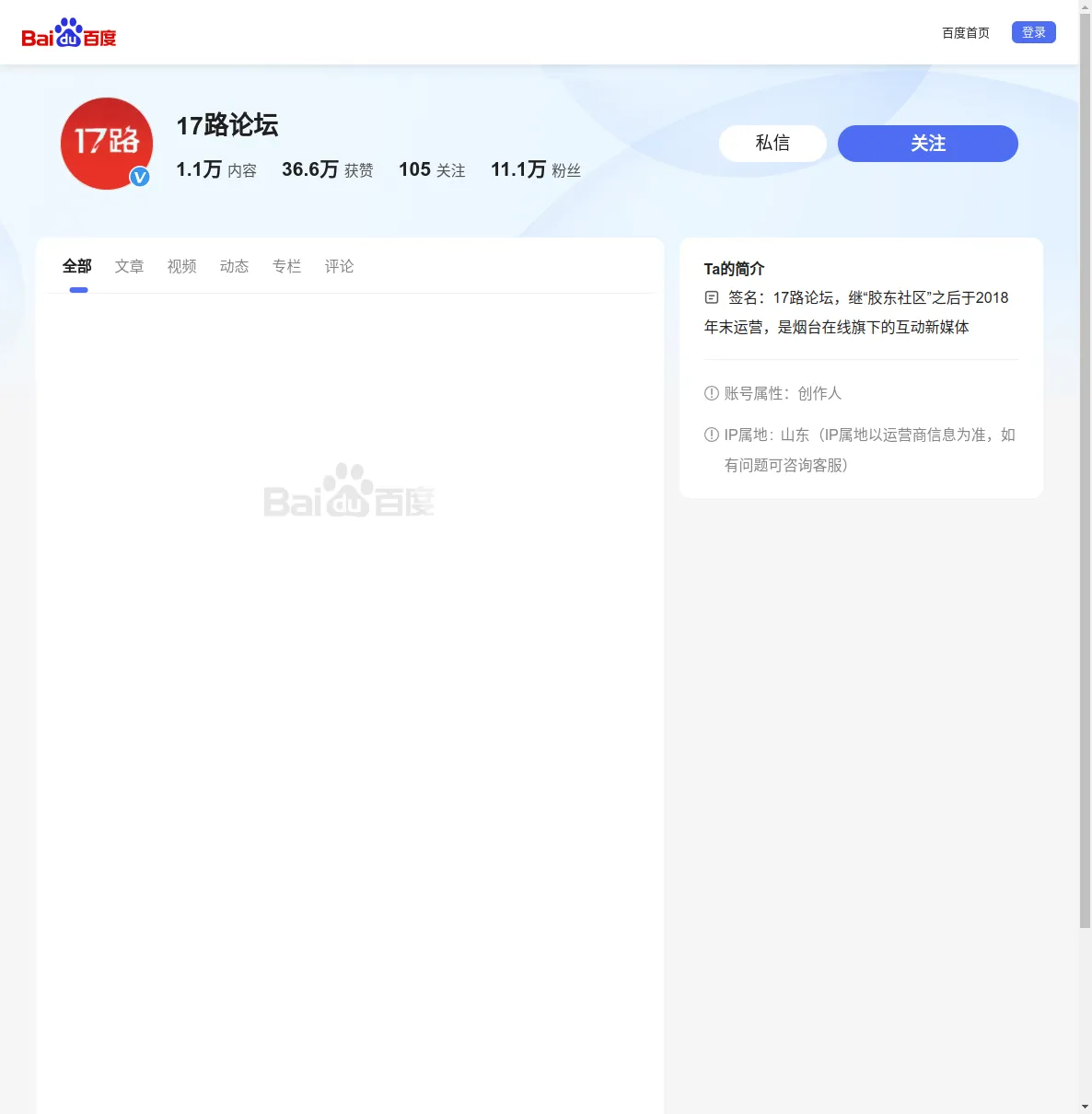The width and height of the screenshot is (1092, 1114).
Task: Switch to the 文章 tab
Action: [x=130, y=266]
